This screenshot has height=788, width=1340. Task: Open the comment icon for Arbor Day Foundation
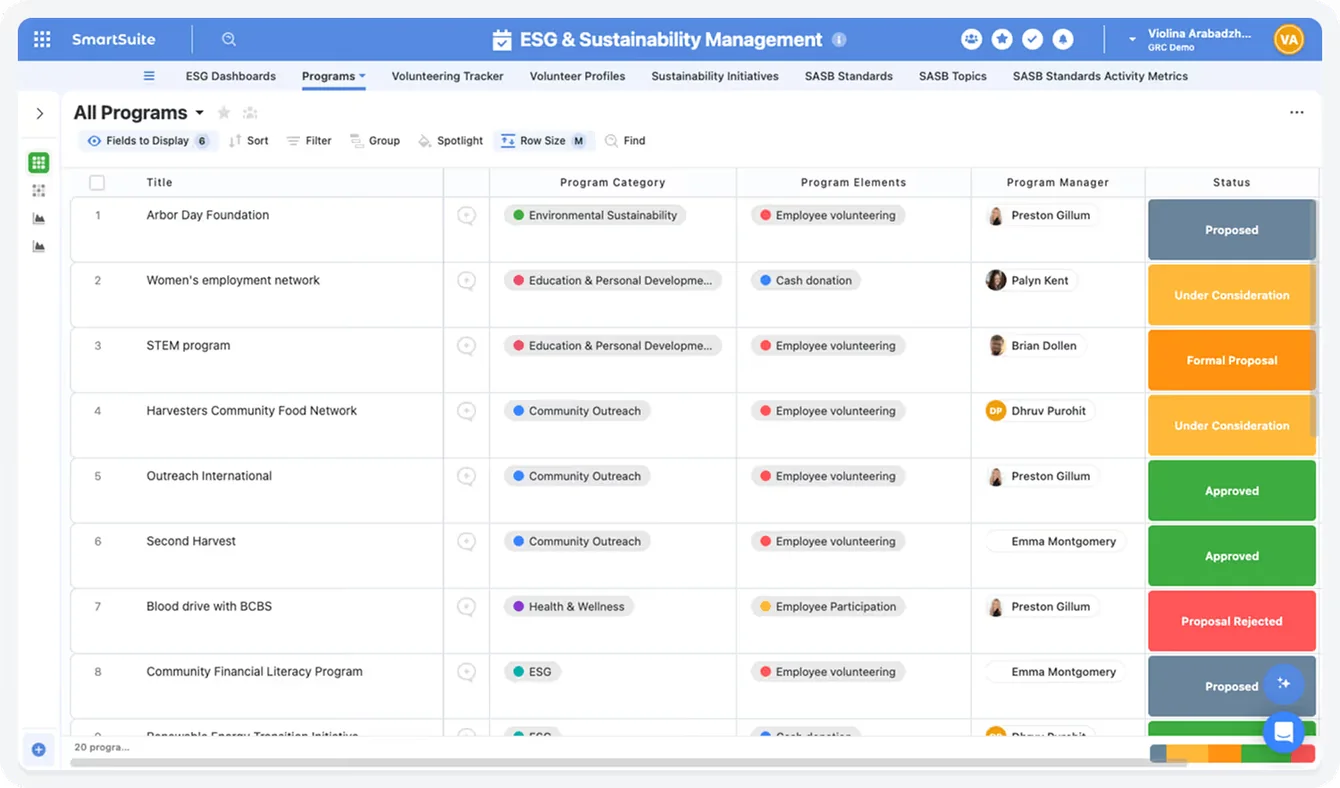coord(466,215)
